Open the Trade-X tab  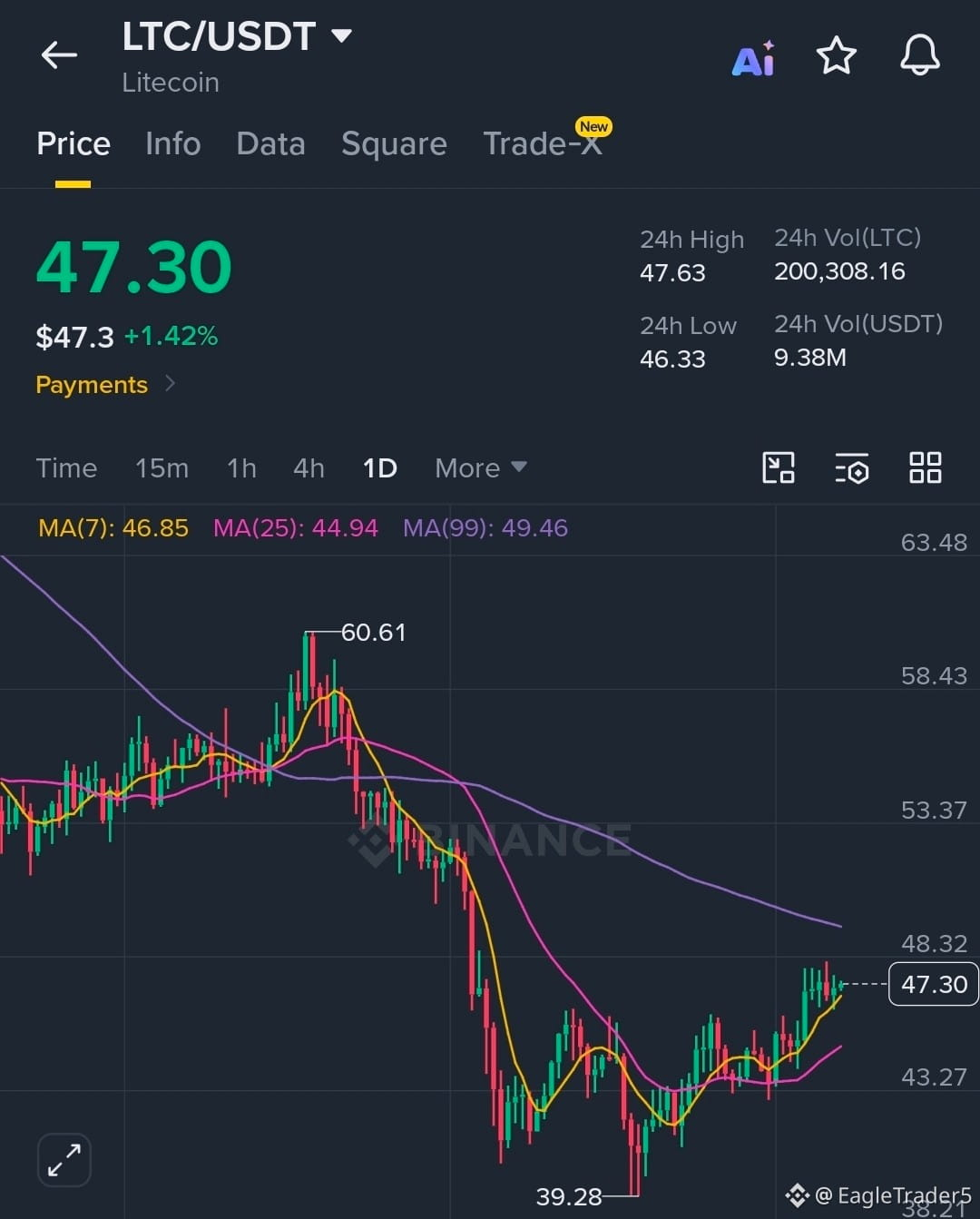coord(543,143)
